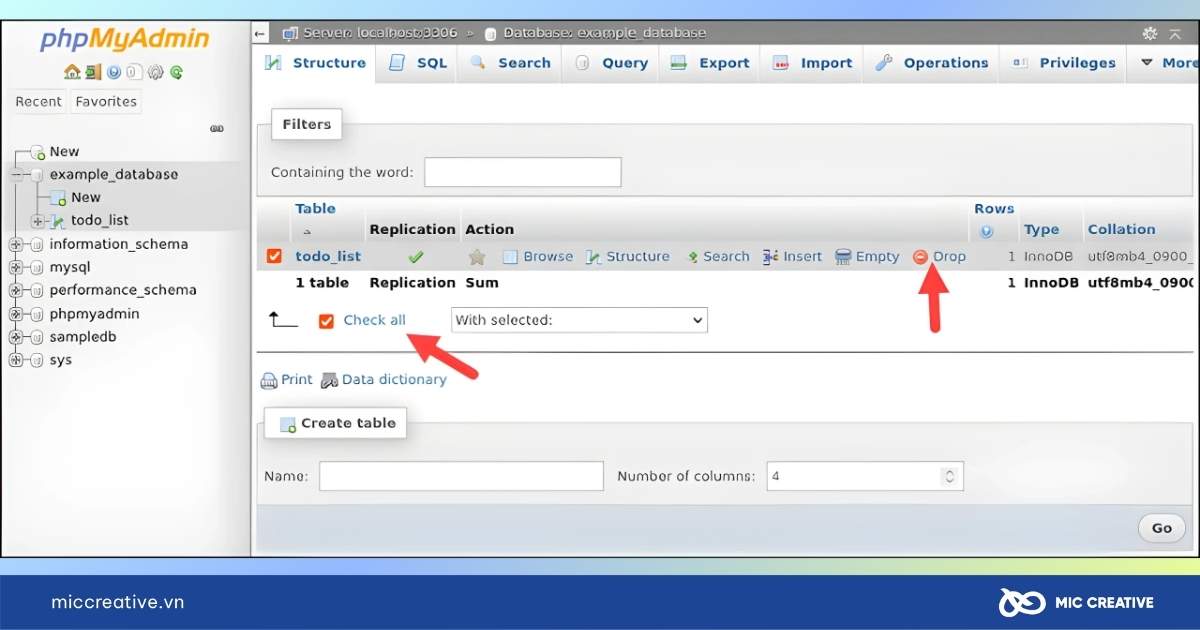
Task: Open page settings gear at top right
Action: (1150, 33)
